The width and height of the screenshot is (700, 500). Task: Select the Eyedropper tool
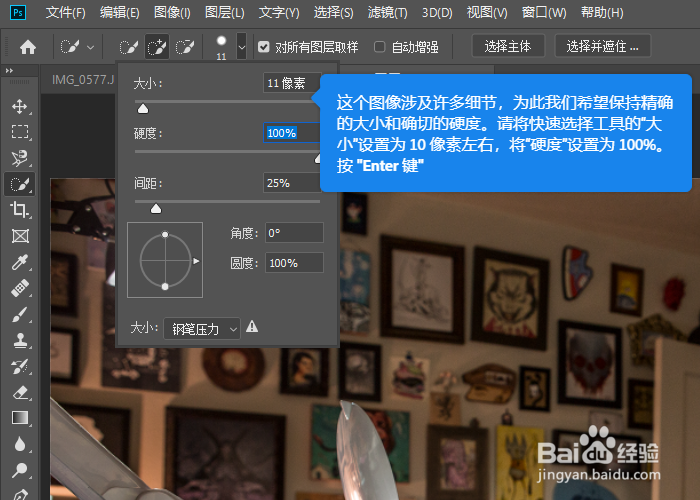click(20, 262)
